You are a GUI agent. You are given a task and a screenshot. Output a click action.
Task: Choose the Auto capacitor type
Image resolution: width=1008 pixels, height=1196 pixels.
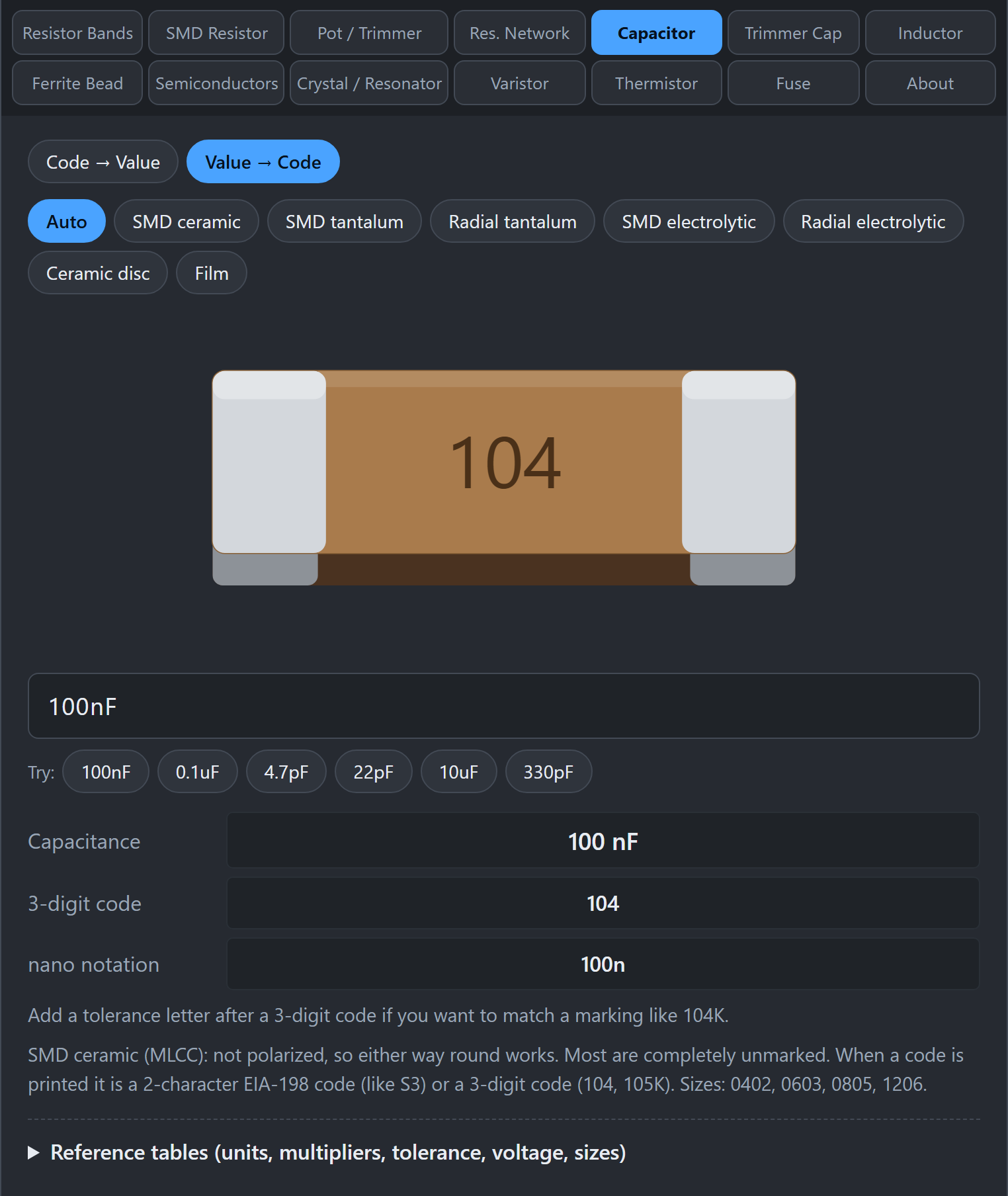click(x=67, y=221)
